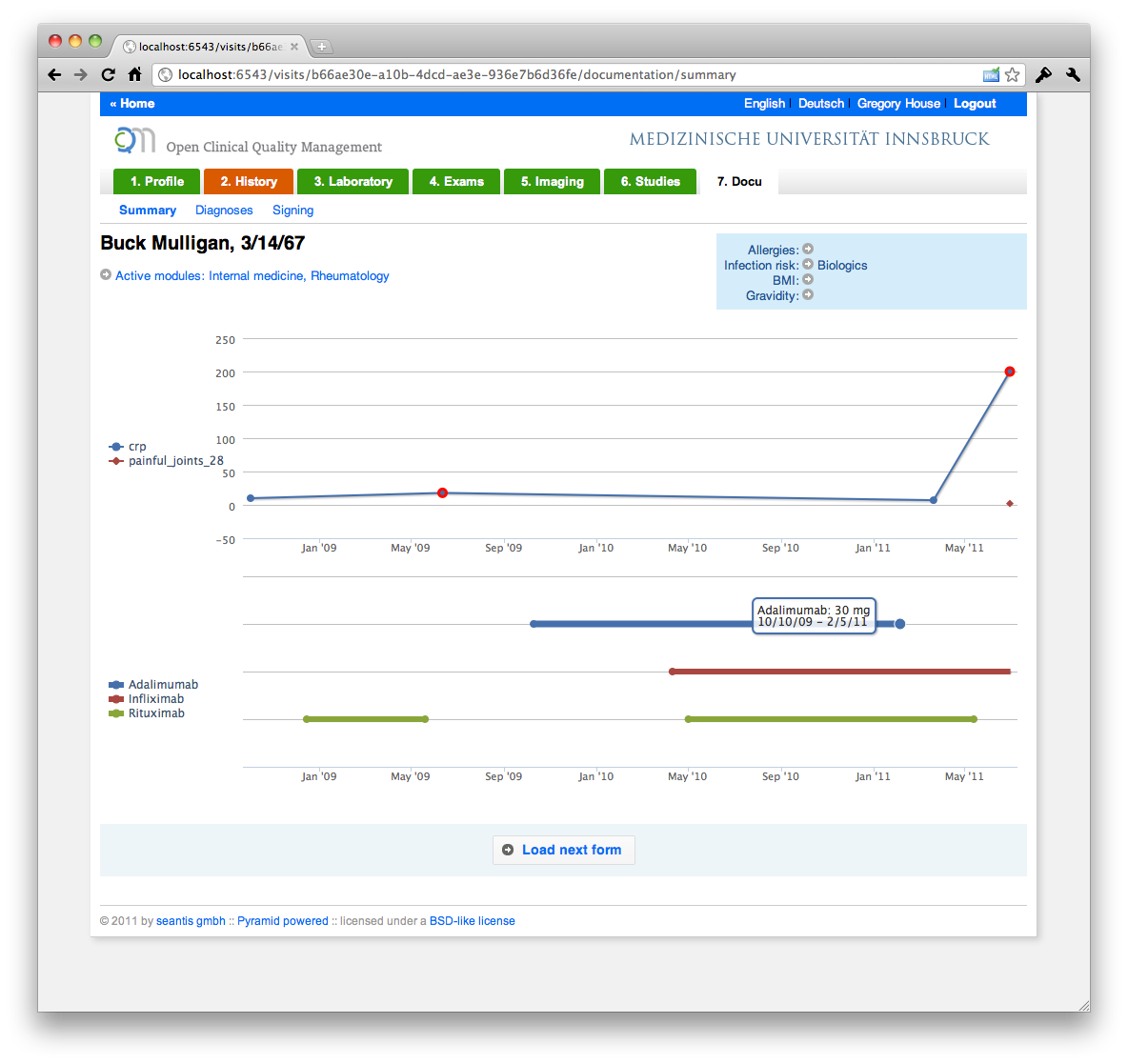This screenshot has width=1128, height=1064.
Task: Open the Pyramid powered footer link
Action: [x=283, y=921]
